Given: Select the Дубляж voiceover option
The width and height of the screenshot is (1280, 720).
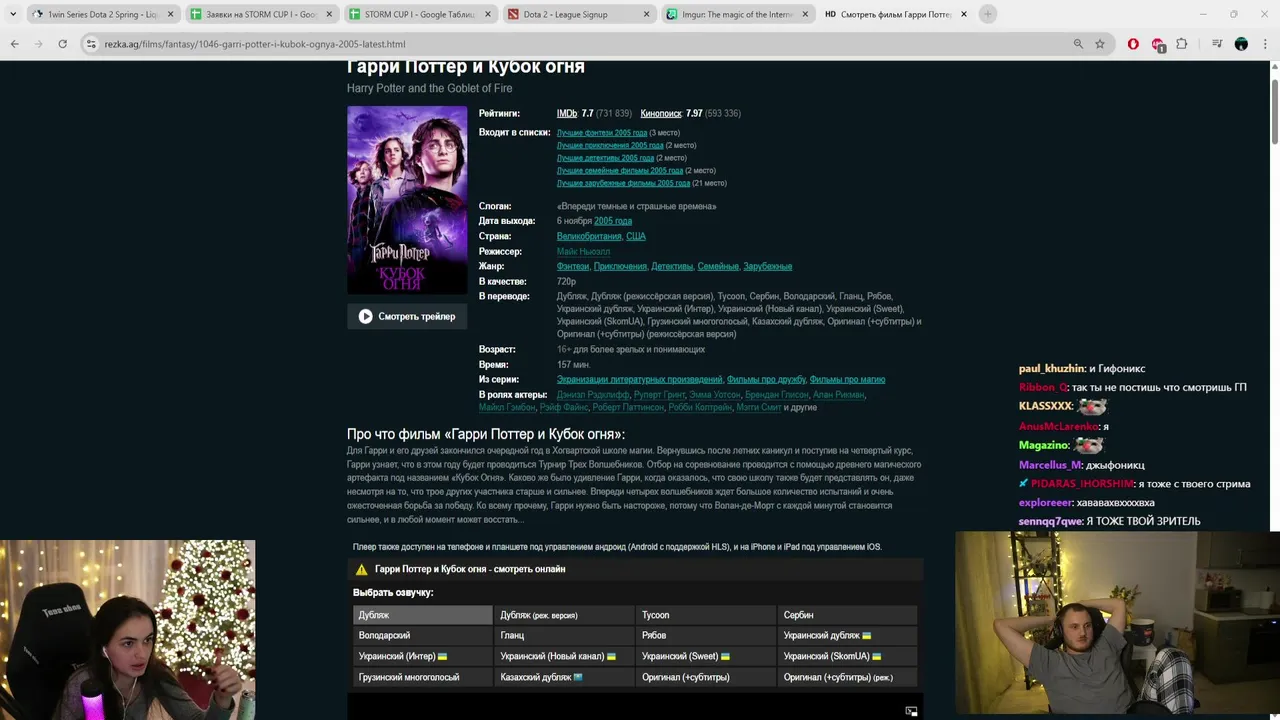Looking at the screenshot, I should [423, 615].
